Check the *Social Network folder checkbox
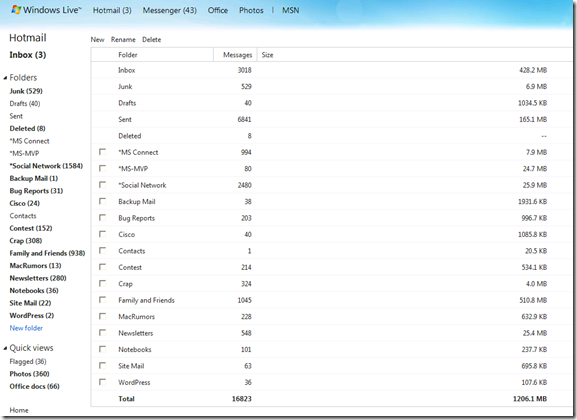Screen dimensions: 577x420 click(x=102, y=184)
